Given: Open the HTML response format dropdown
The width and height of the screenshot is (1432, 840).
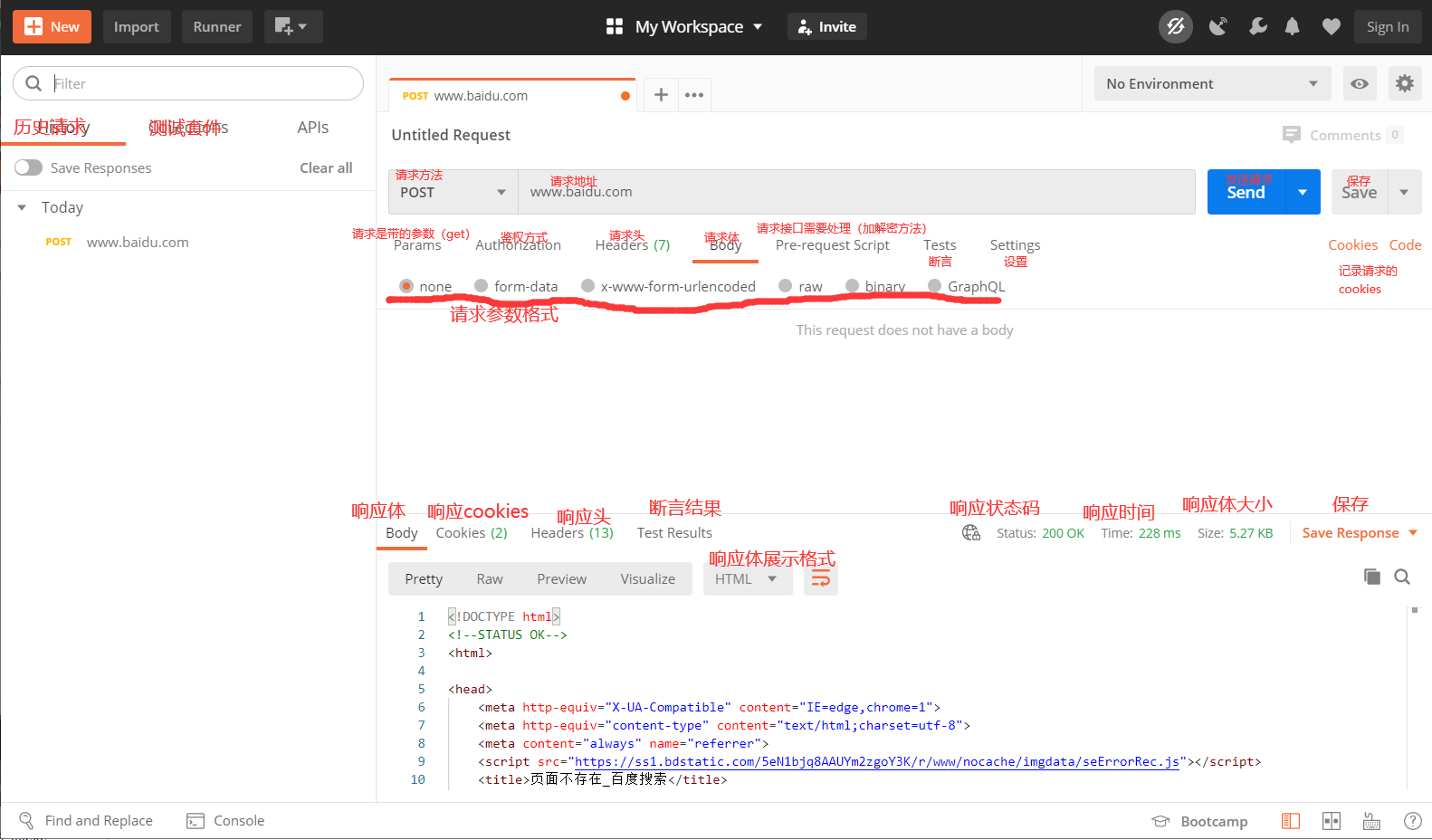Looking at the screenshot, I should [748, 578].
